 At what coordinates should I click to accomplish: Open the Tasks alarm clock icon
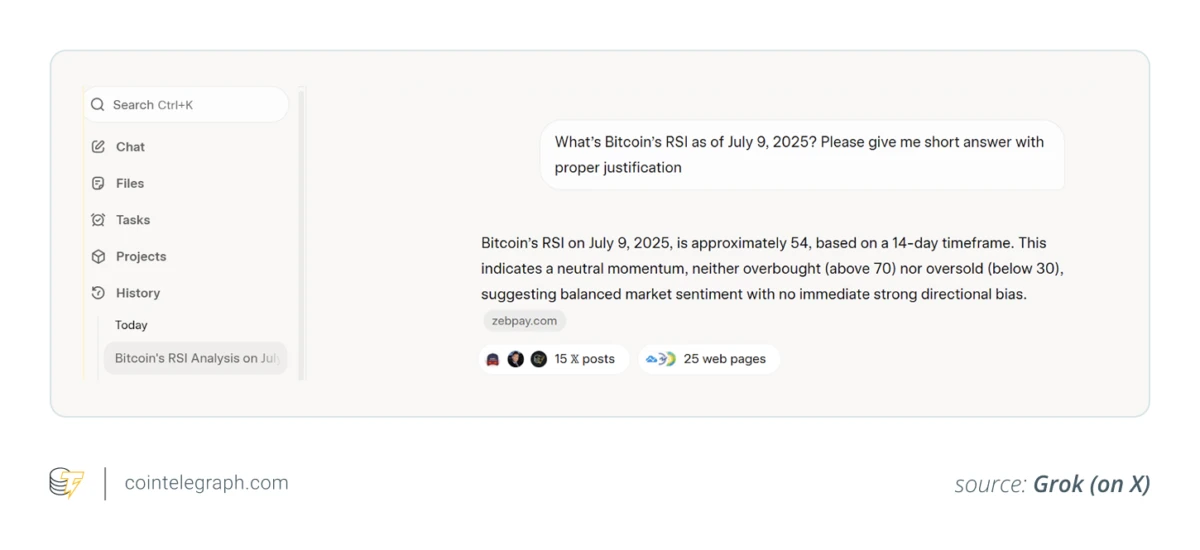coord(98,220)
